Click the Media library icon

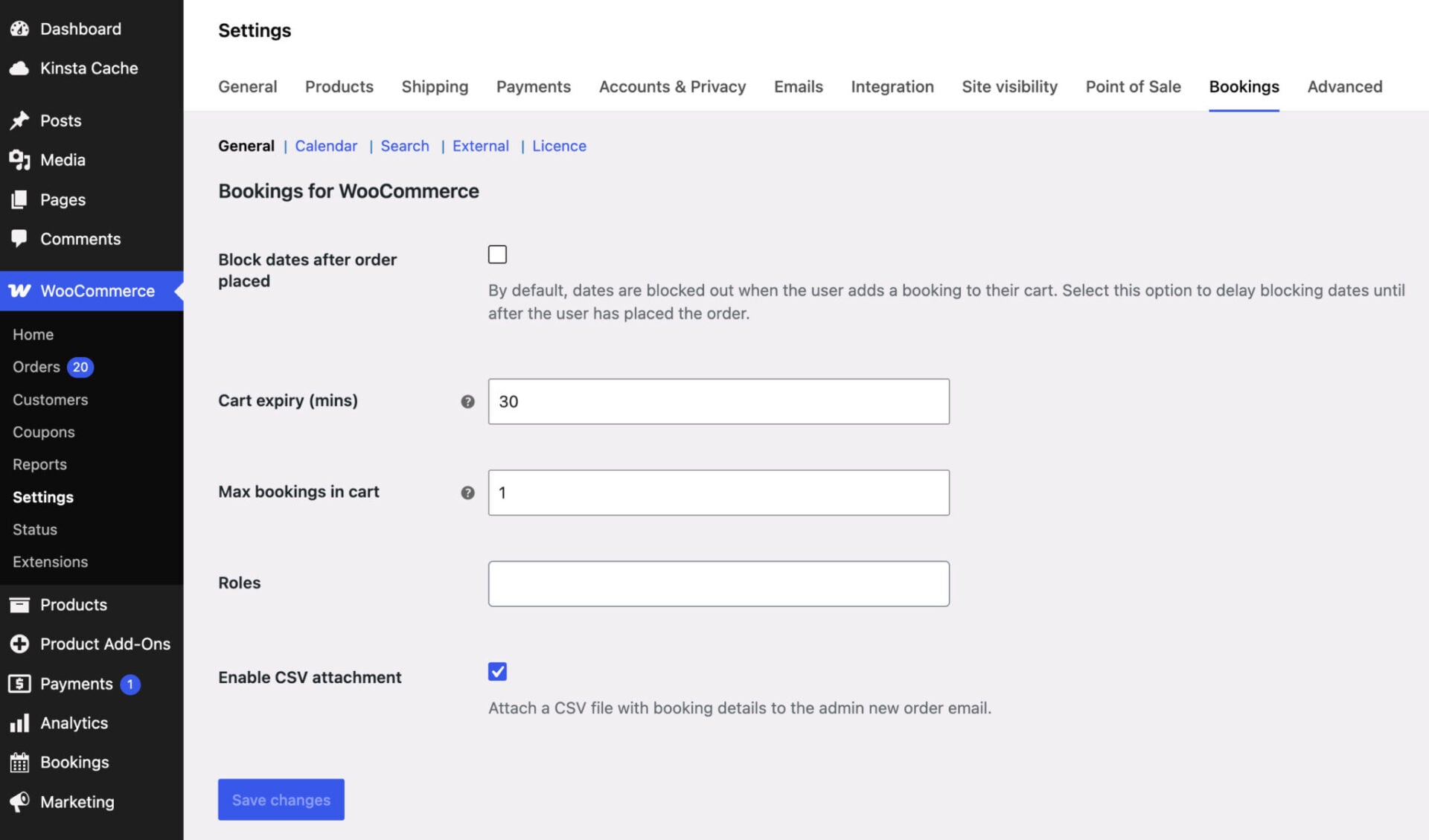coord(19,160)
